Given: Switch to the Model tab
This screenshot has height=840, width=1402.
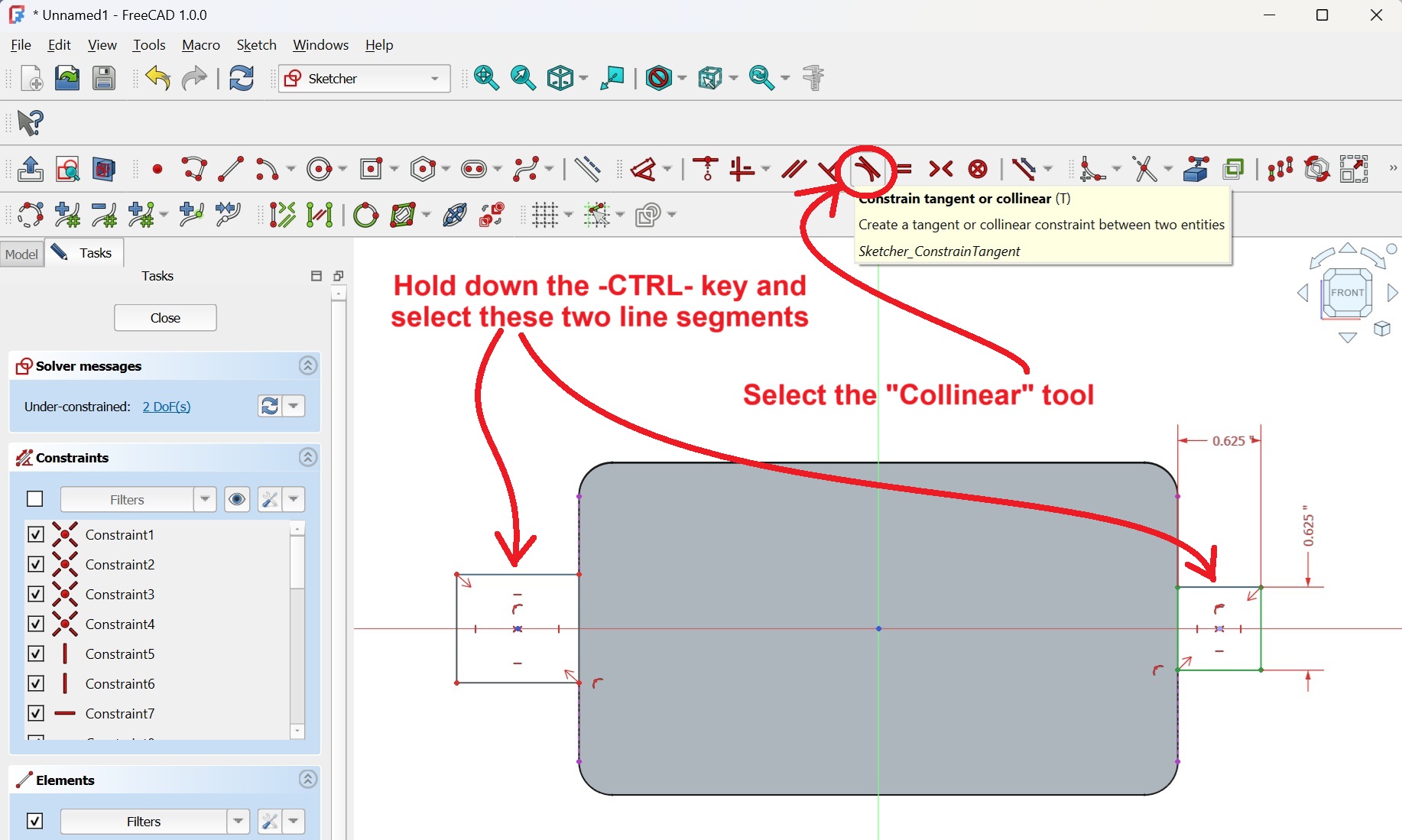Looking at the screenshot, I should 21,254.
